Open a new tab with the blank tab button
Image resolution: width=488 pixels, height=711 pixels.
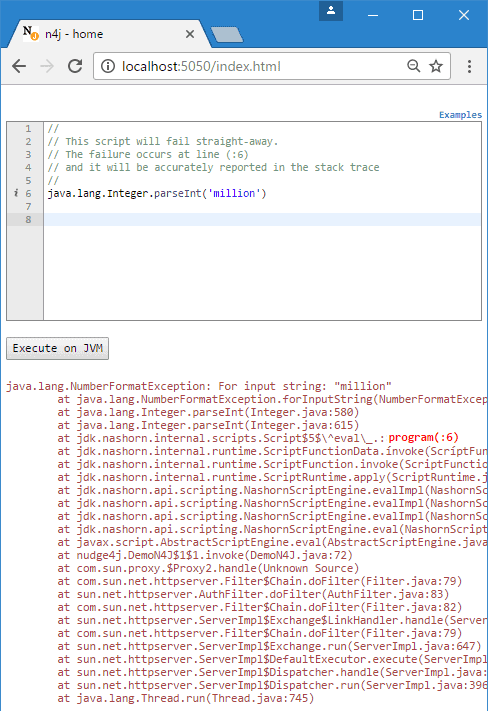[x=227, y=35]
